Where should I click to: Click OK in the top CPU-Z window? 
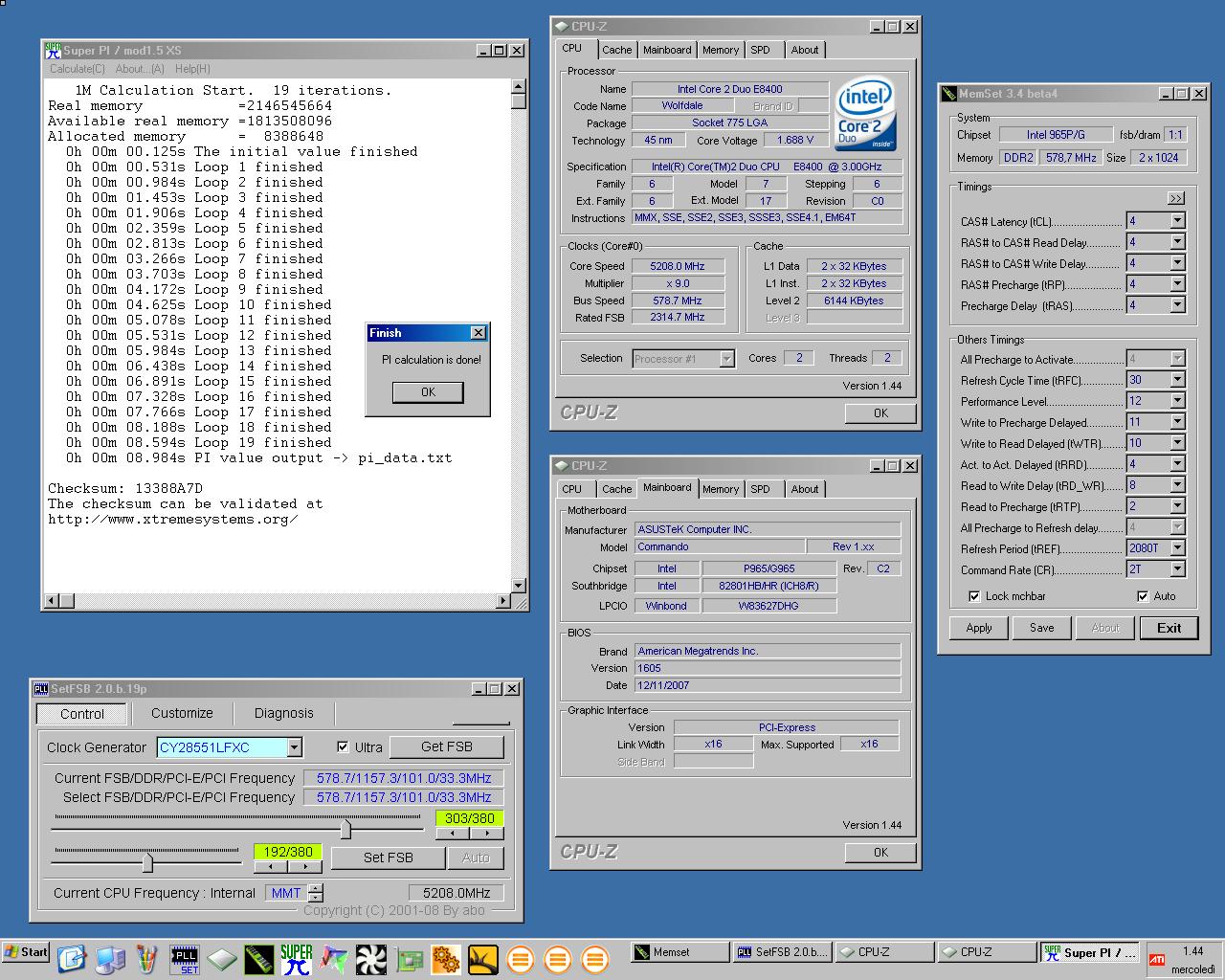pyautogui.click(x=880, y=413)
